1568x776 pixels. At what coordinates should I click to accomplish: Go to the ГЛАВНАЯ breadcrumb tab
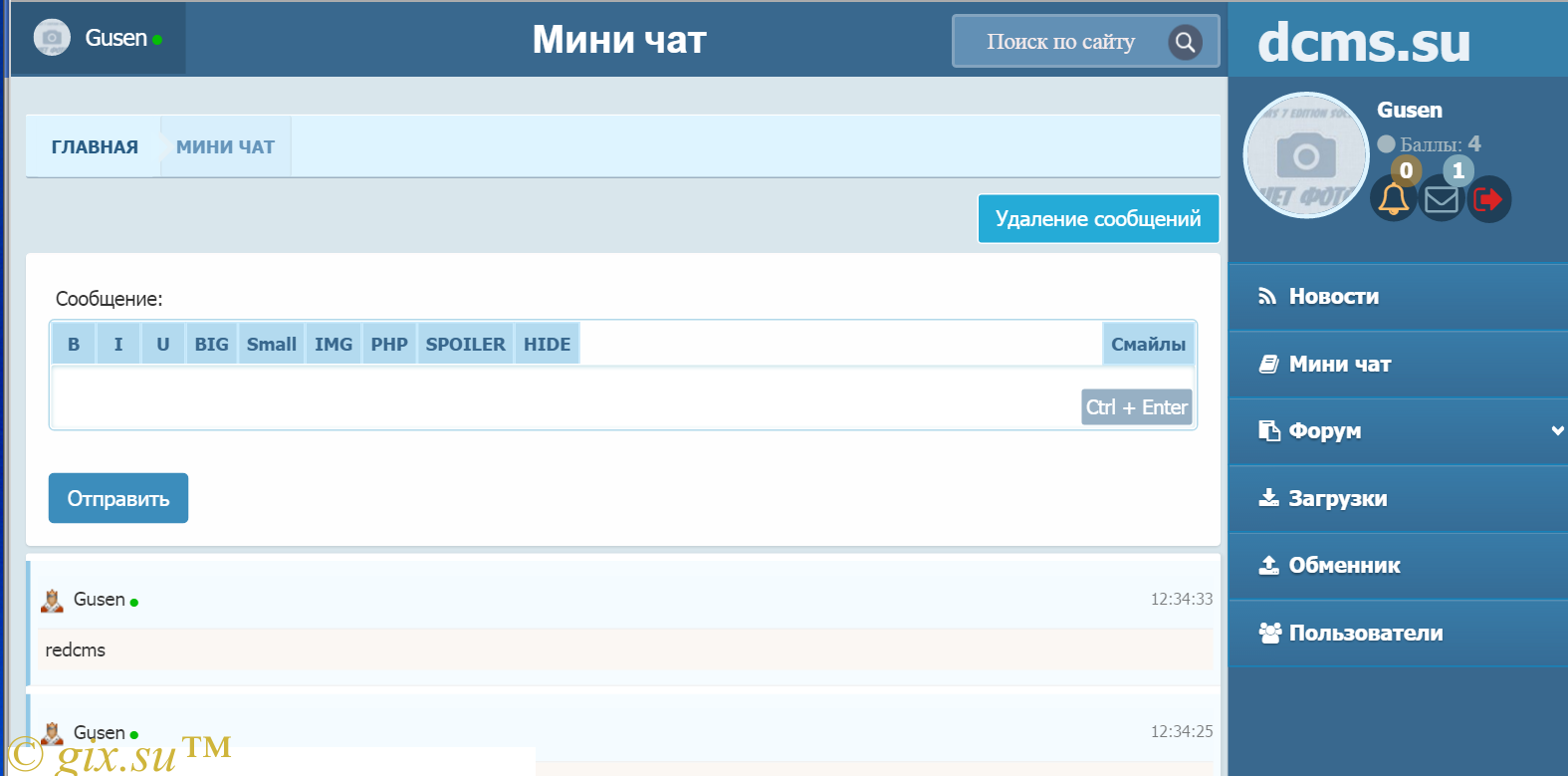coord(95,146)
